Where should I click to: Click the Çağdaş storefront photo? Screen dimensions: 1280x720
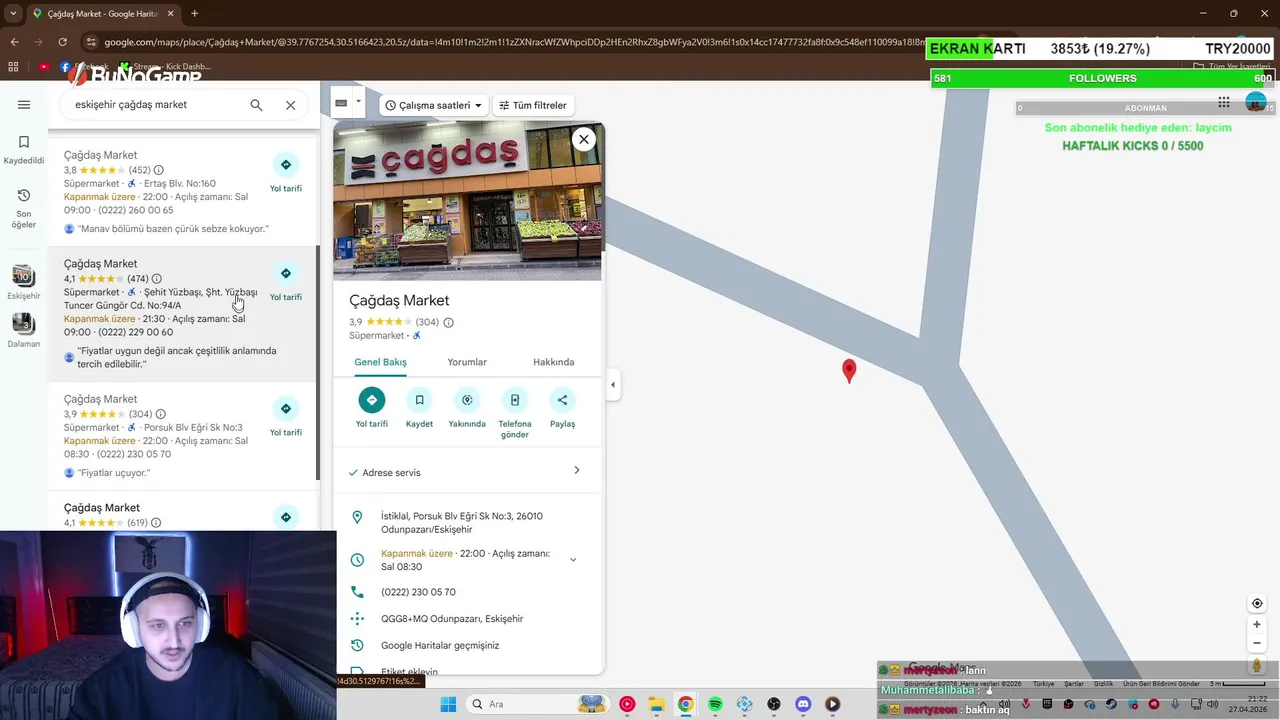pyautogui.click(x=467, y=201)
